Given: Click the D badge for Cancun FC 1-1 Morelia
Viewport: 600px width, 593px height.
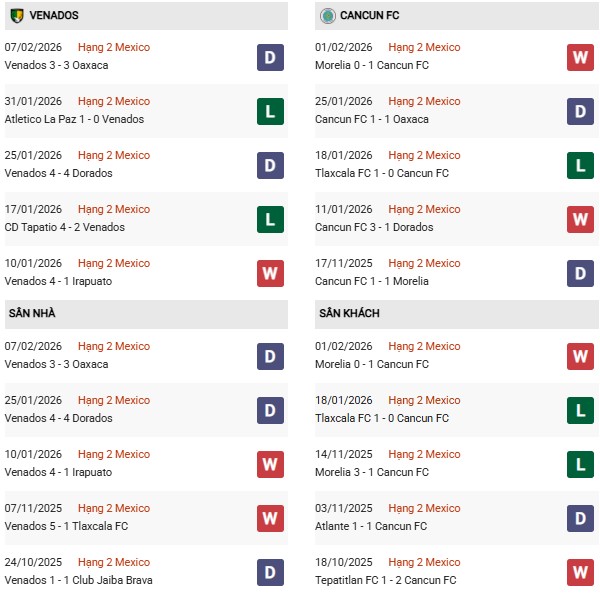Looking at the screenshot, I should pyautogui.click(x=580, y=273).
